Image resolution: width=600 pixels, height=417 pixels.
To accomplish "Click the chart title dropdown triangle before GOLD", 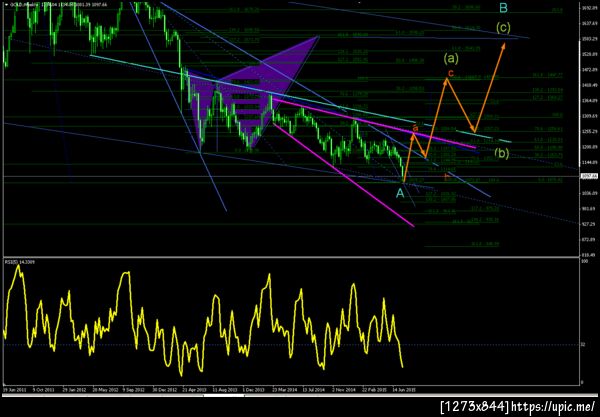I will click(6, 5).
